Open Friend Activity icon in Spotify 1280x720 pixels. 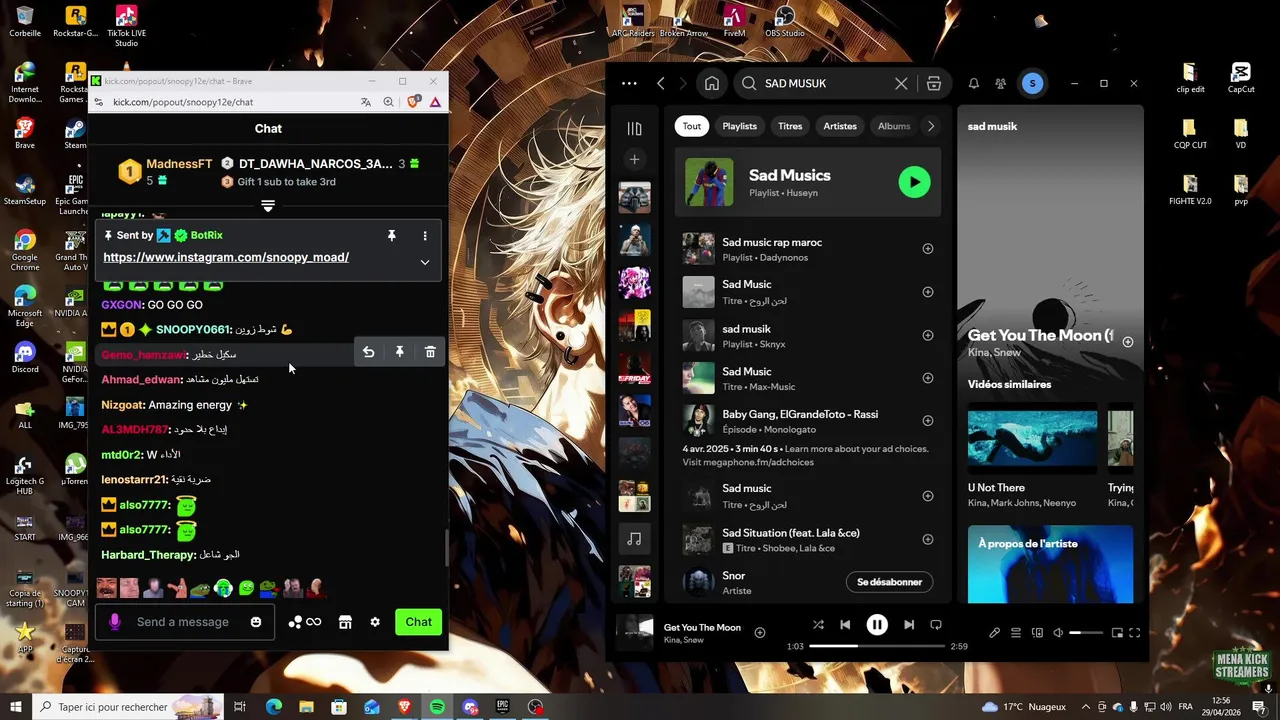(x=1001, y=84)
